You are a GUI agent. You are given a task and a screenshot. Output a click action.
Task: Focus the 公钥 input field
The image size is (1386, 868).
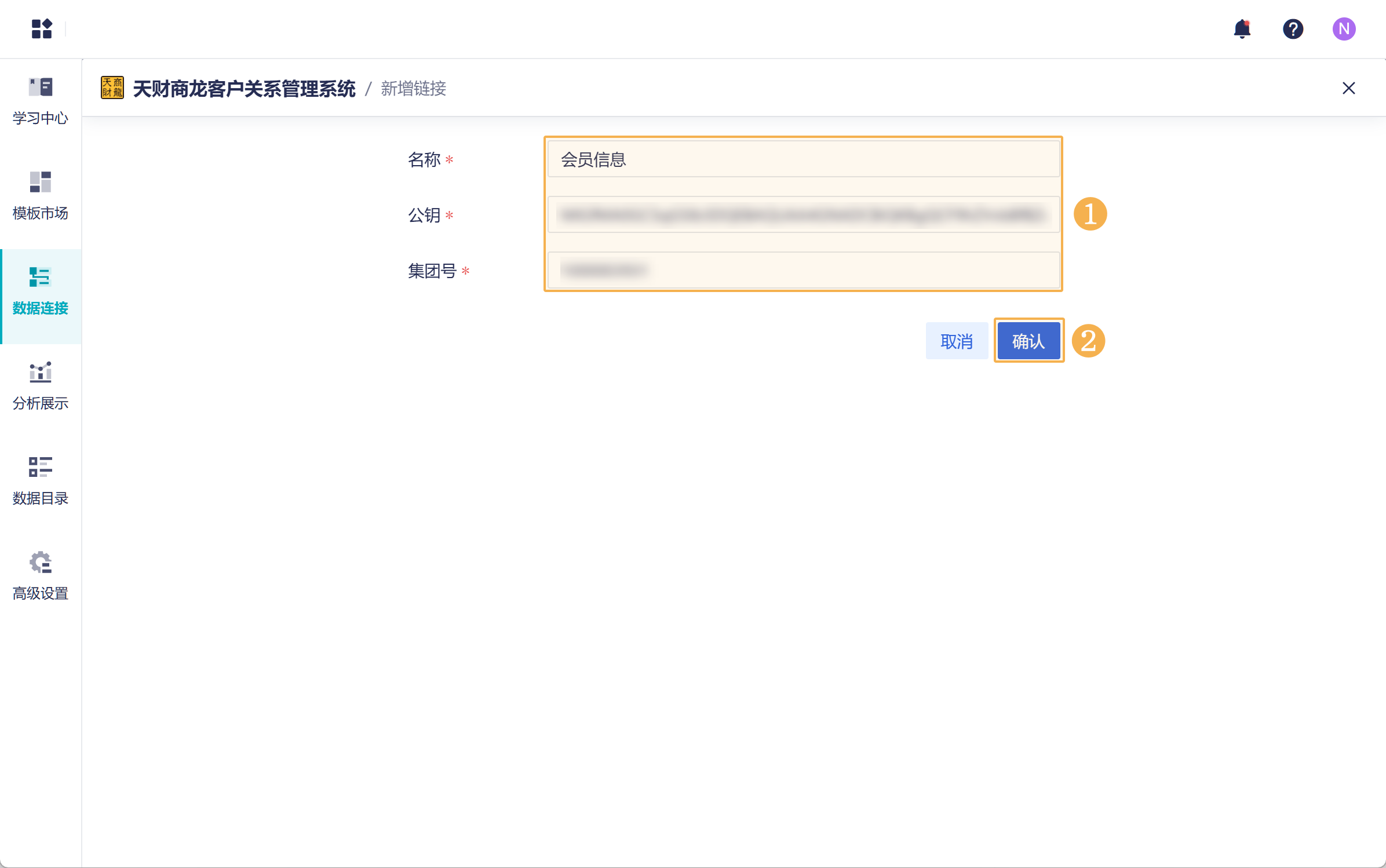(803, 215)
